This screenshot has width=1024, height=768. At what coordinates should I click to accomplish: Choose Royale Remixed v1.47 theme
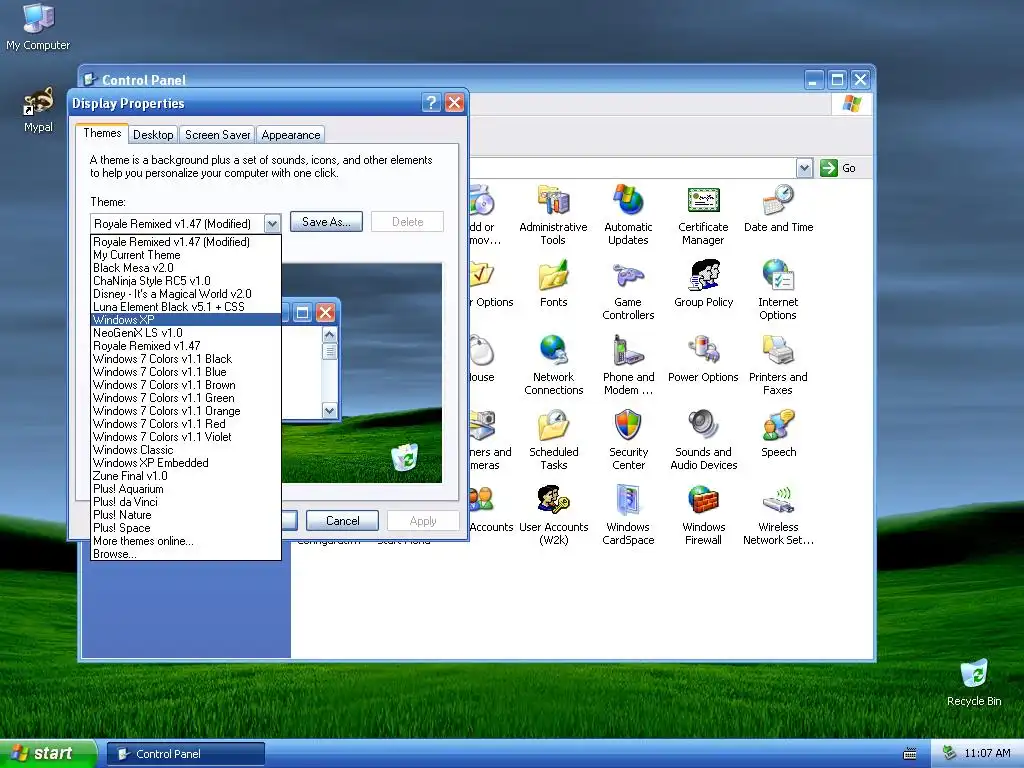point(185,346)
